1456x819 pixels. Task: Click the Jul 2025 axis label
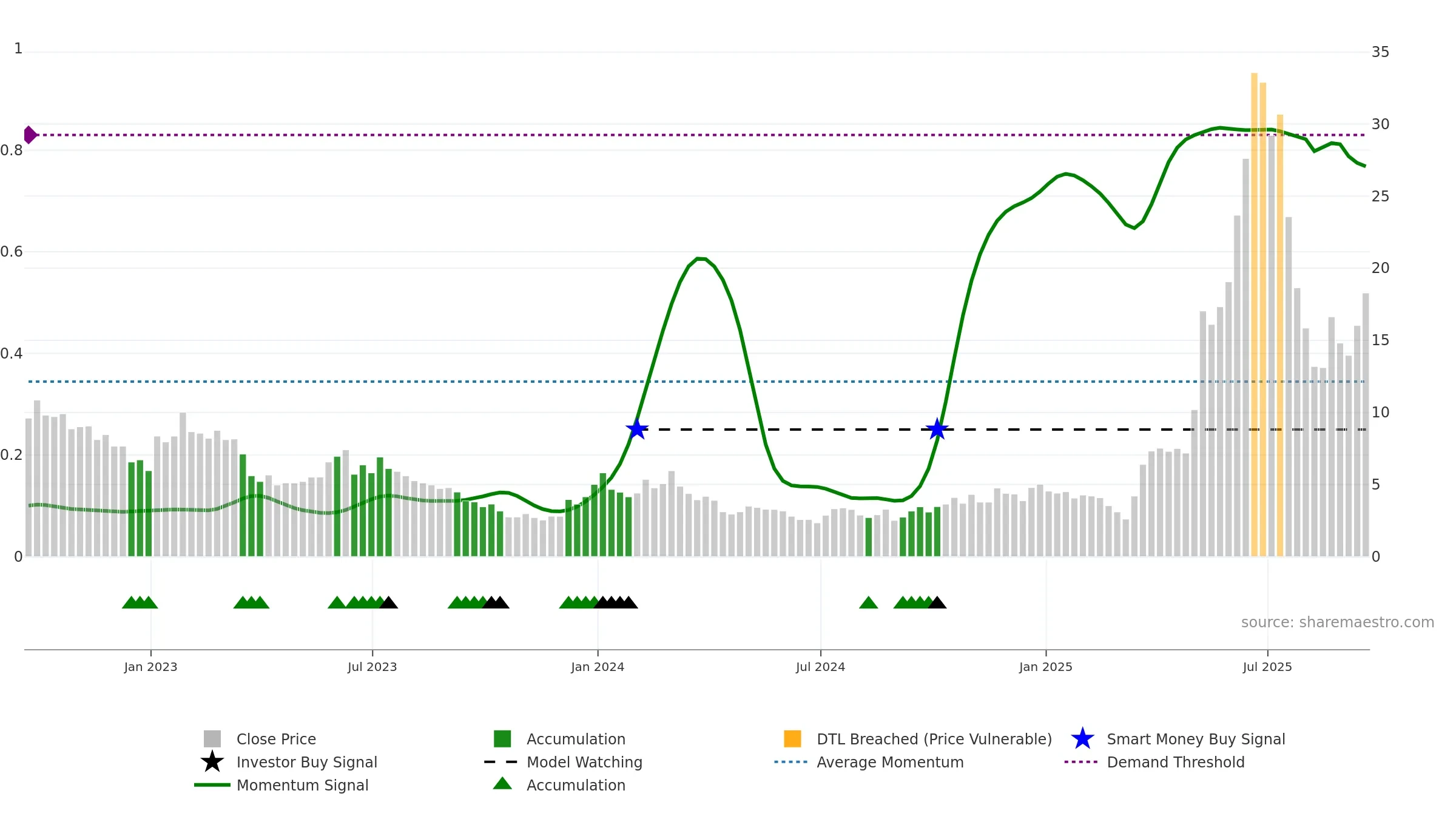[1267, 667]
